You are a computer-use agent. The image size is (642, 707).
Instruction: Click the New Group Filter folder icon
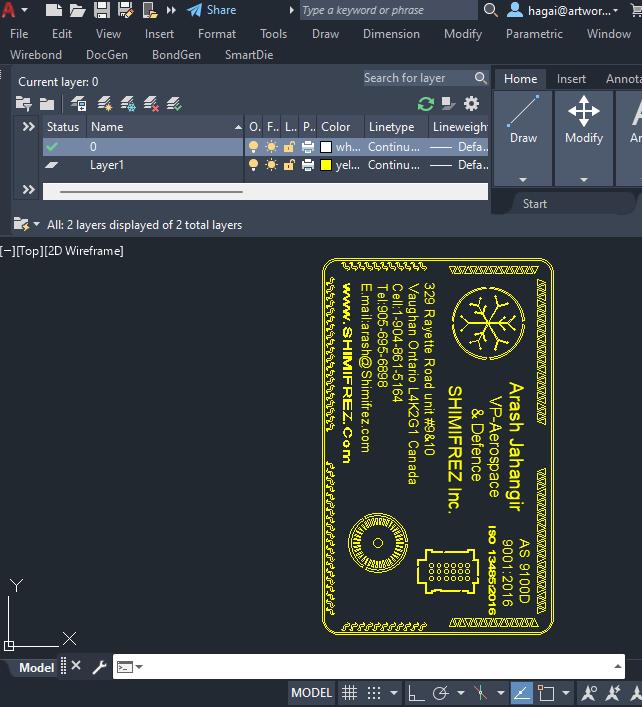point(47,104)
